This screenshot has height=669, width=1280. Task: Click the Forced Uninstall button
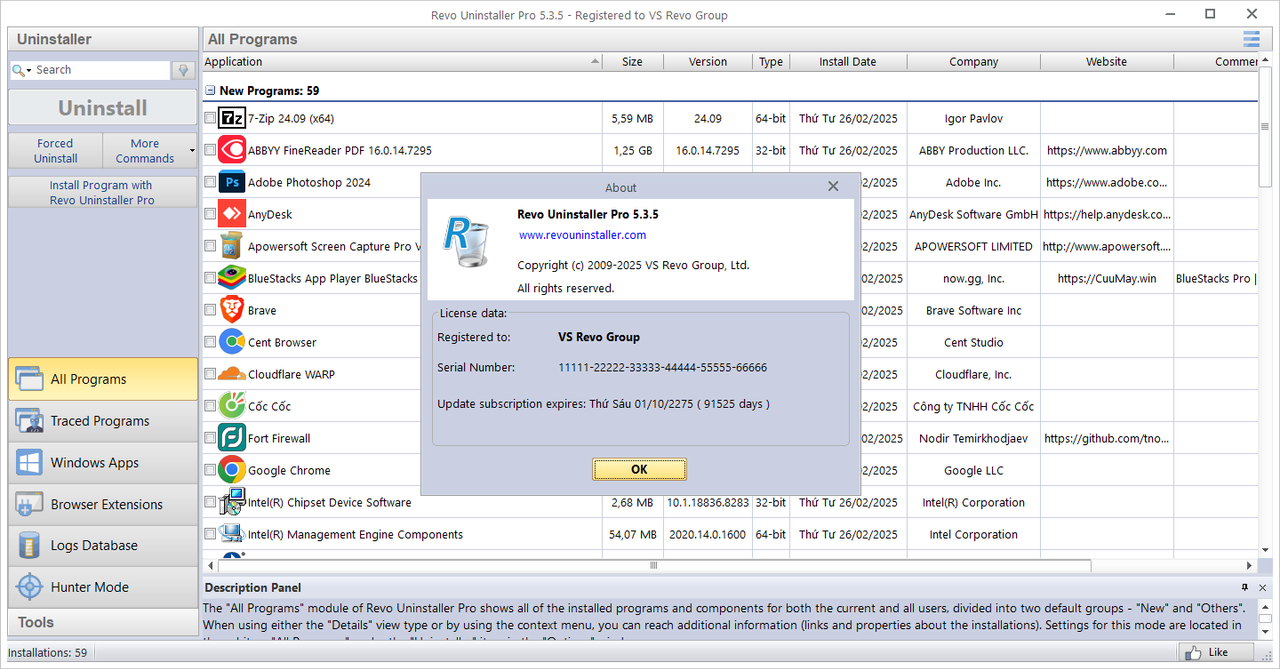(x=56, y=151)
